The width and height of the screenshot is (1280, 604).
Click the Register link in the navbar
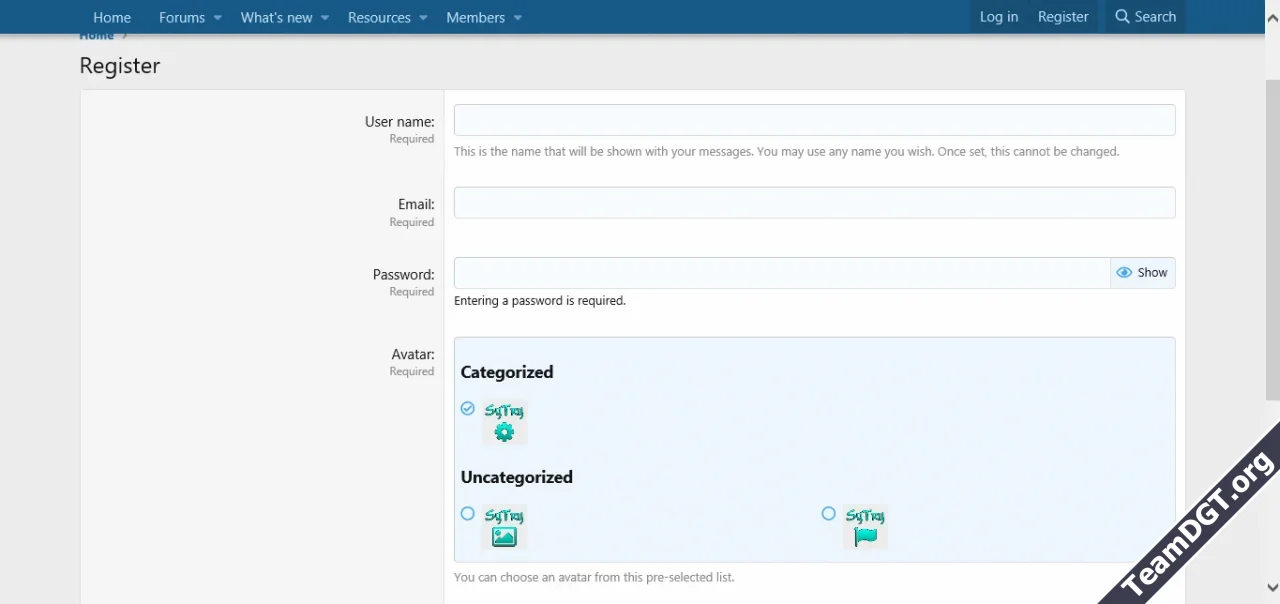[x=1062, y=17]
